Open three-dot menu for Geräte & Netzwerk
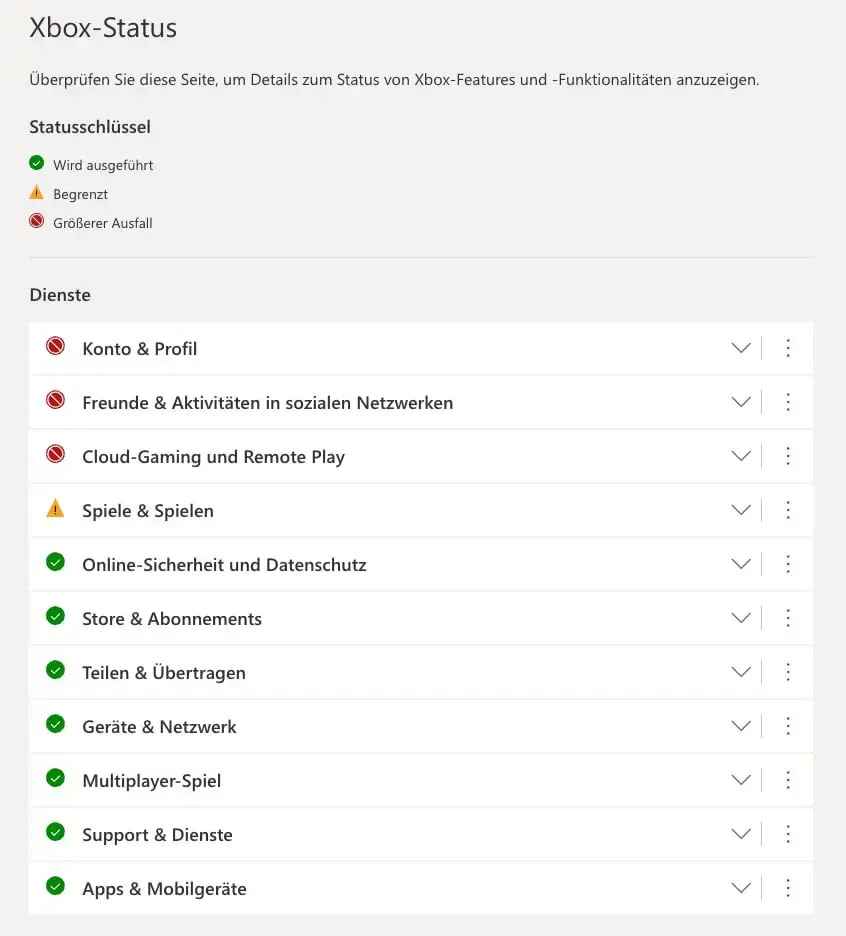 (788, 726)
